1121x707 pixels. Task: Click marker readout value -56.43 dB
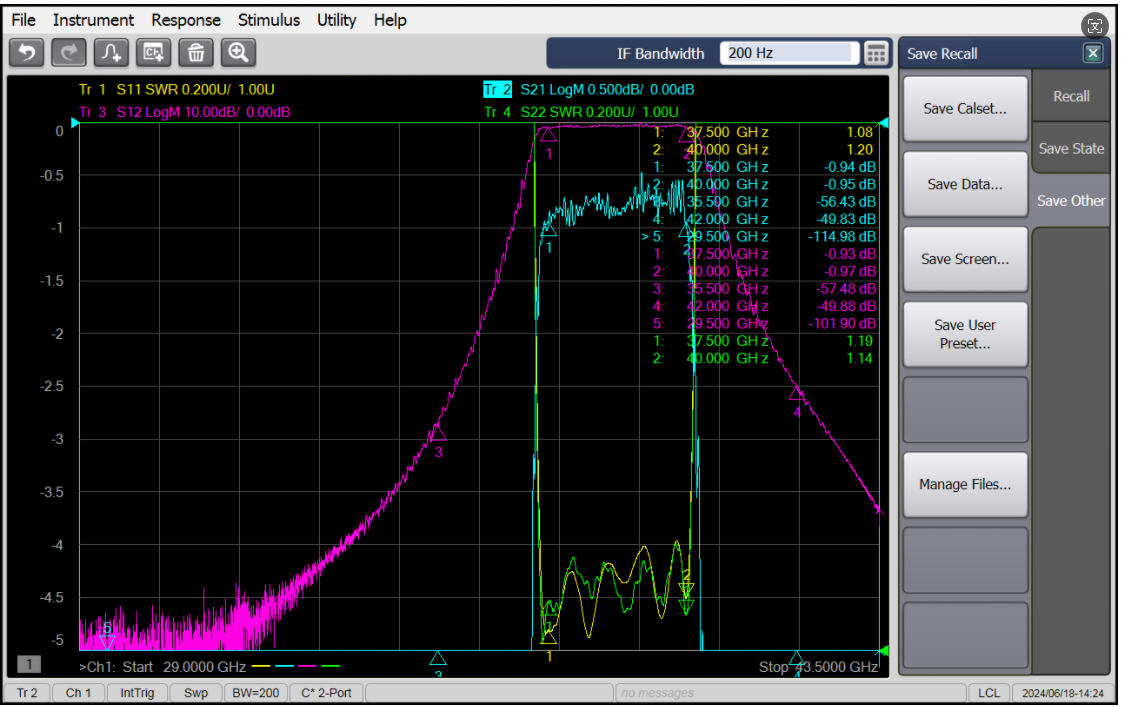(x=846, y=202)
